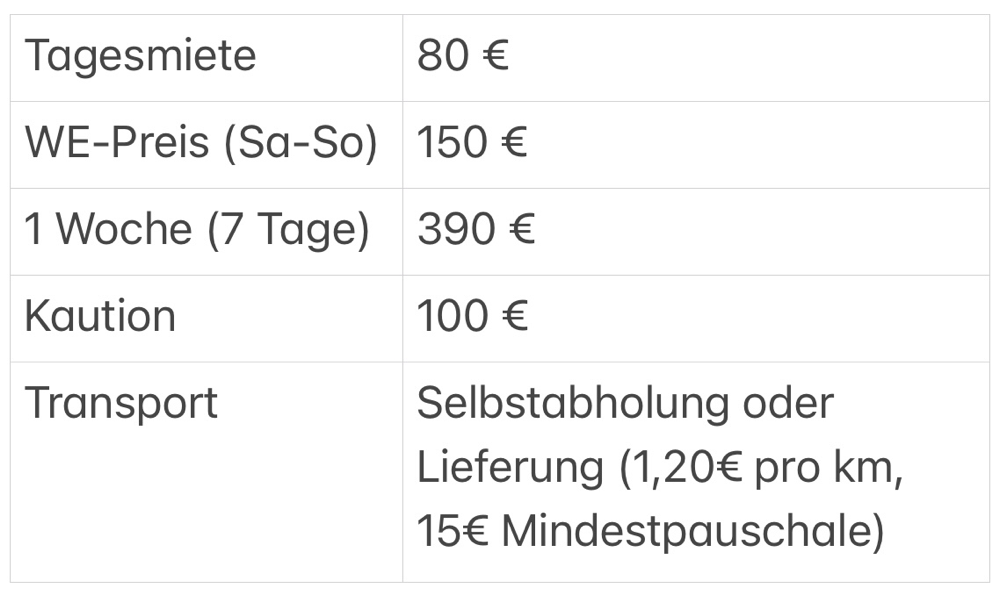The height and width of the screenshot is (603, 1000).
Task: Click the 1 Woche text
Action: click(108, 229)
